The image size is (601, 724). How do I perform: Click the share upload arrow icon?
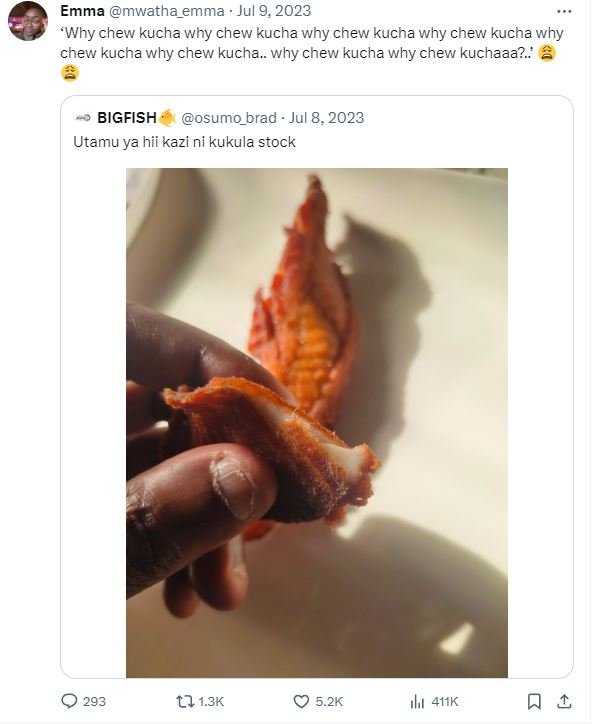pyautogui.click(x=563, y=701)
